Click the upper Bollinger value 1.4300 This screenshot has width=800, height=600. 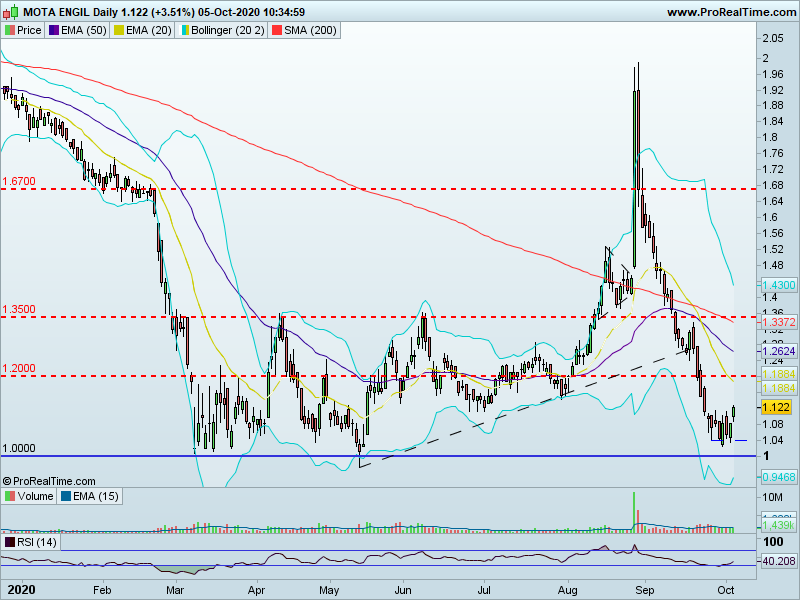[779, 285]
